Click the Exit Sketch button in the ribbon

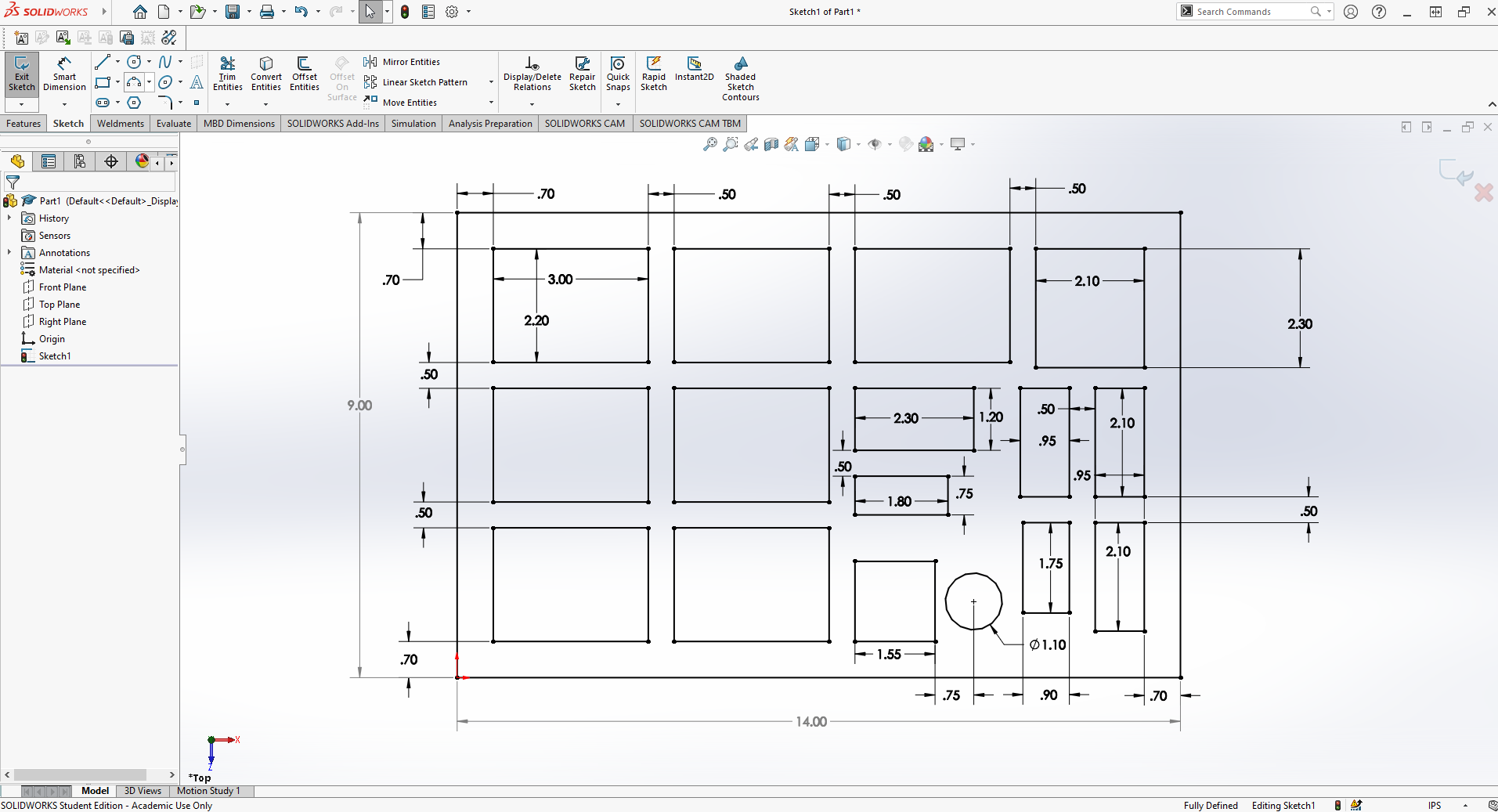click(22, 74)
